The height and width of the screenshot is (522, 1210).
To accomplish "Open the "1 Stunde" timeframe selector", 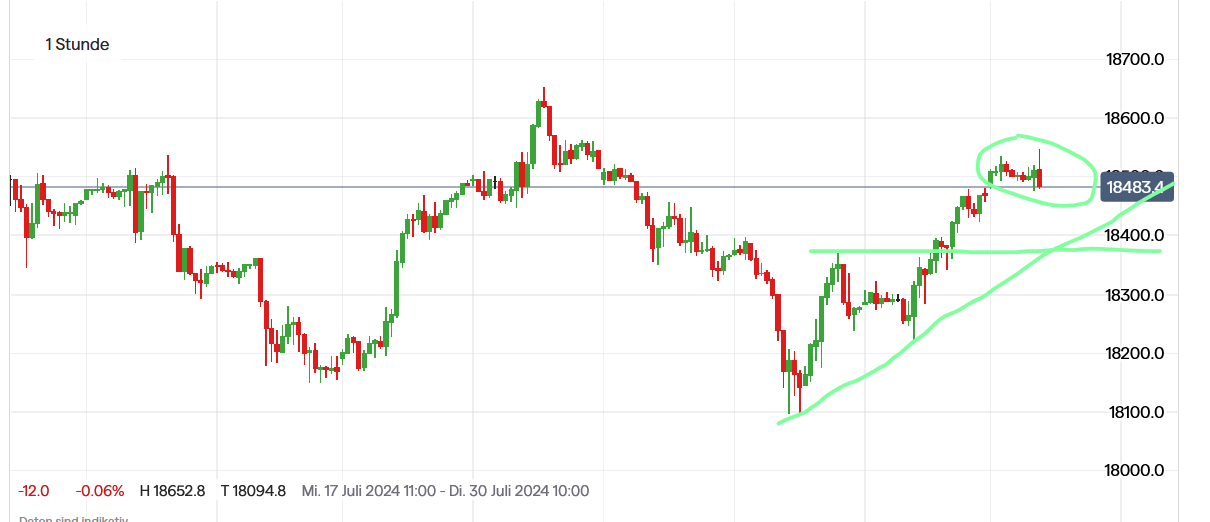I will click(77, 44).
